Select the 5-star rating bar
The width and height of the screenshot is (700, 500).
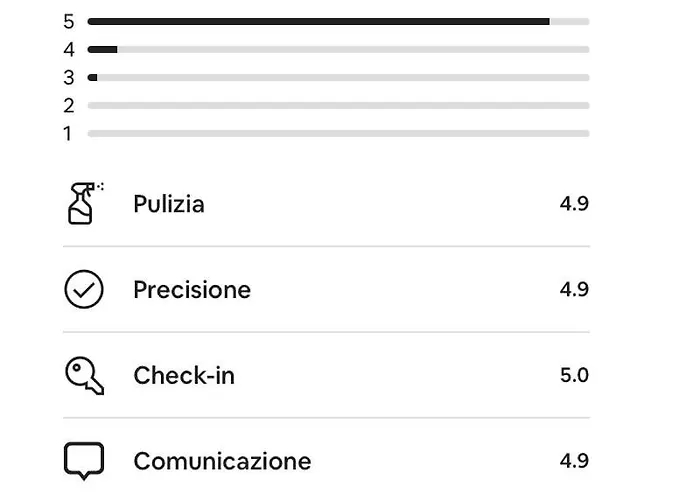338,21
